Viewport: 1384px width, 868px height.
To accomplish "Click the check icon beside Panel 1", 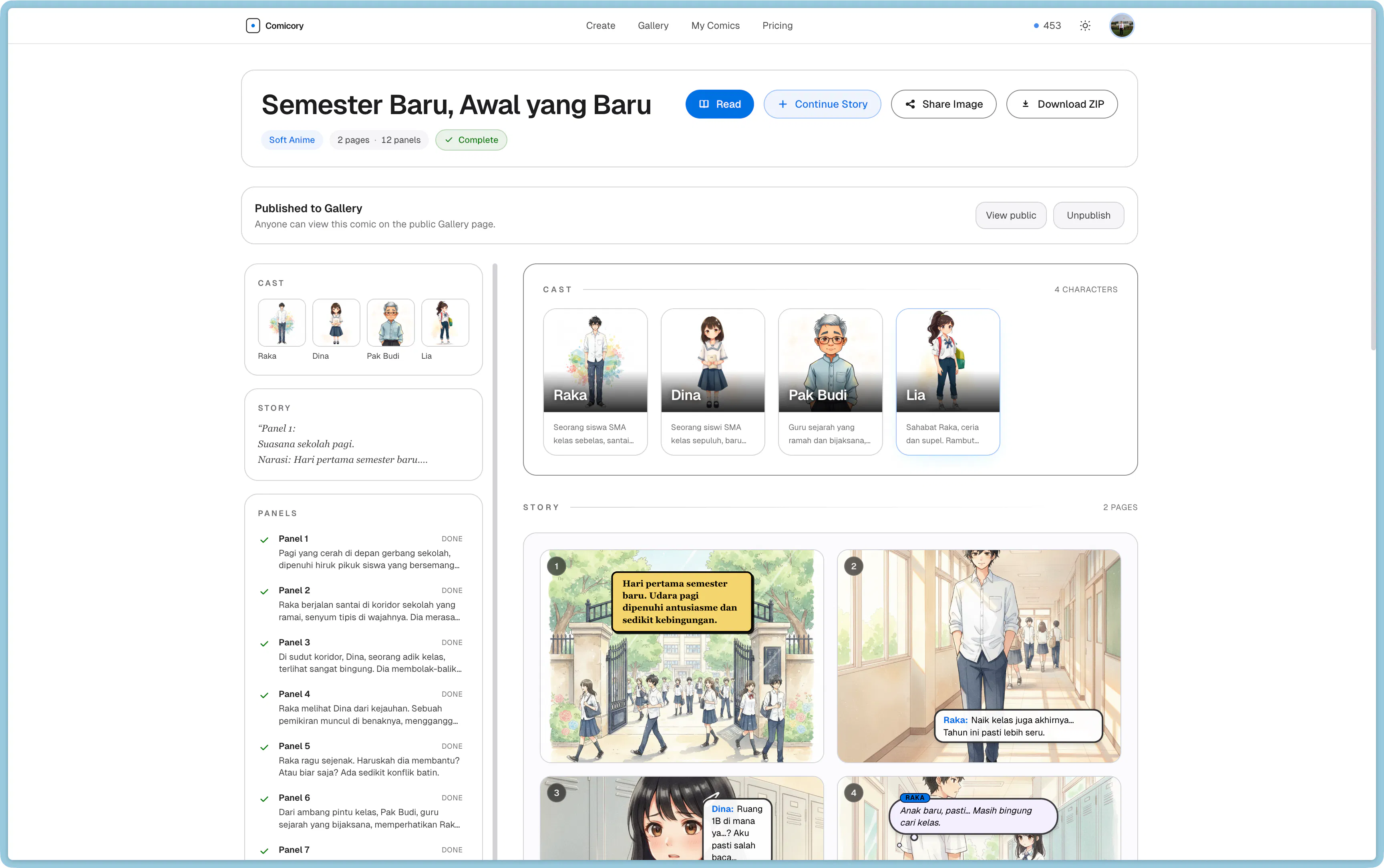I will click(264, 540).
